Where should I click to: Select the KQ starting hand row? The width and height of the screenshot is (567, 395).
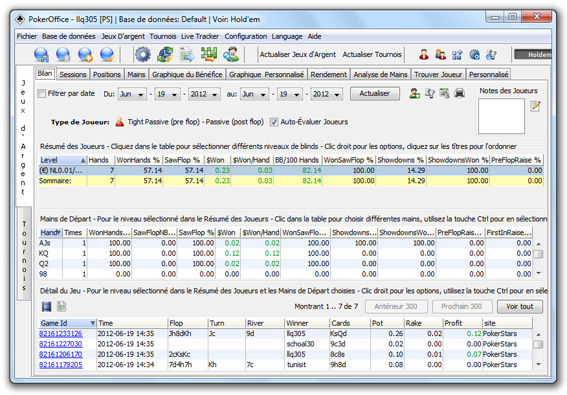(286, 253)
